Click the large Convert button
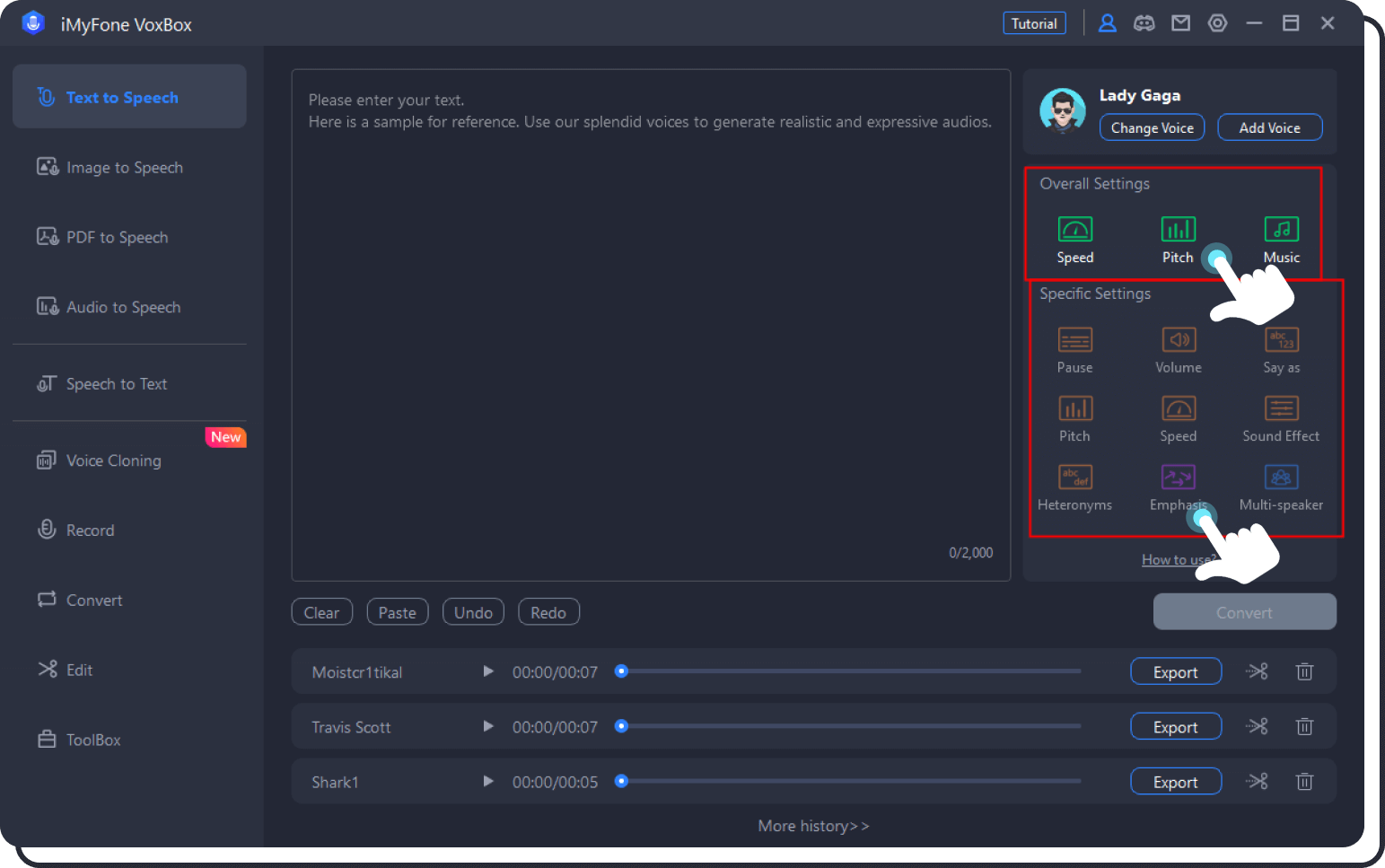 coord(1244,612)
